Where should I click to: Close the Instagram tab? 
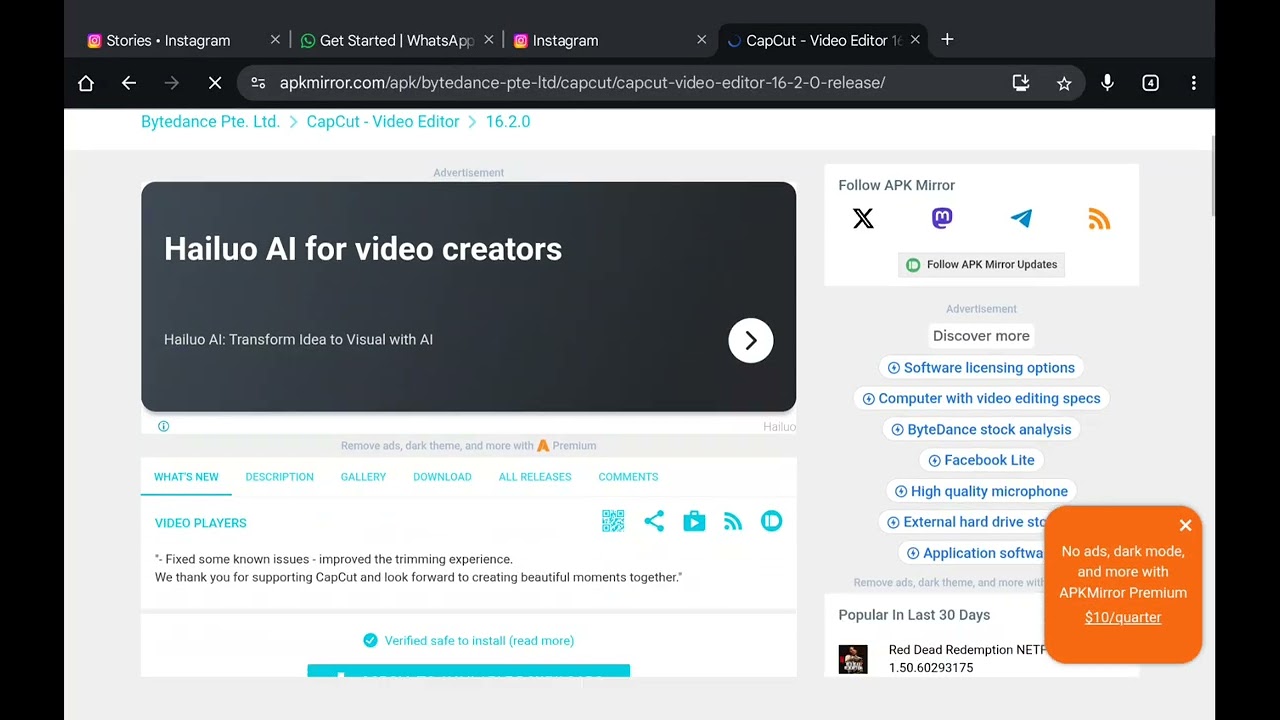(x=701, y=40)
